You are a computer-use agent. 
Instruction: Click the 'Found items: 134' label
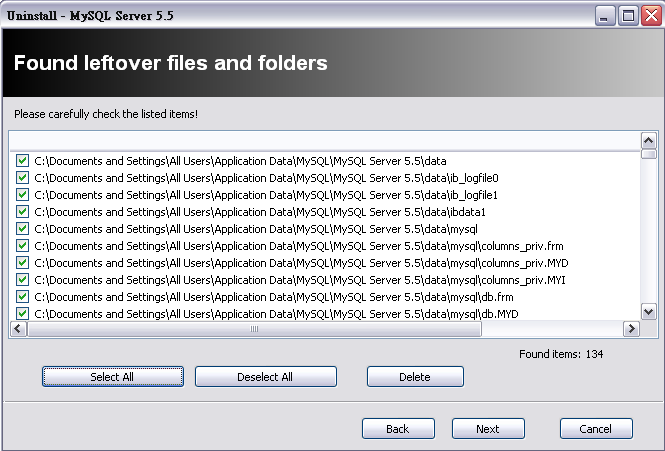click(x=561, y=354)
